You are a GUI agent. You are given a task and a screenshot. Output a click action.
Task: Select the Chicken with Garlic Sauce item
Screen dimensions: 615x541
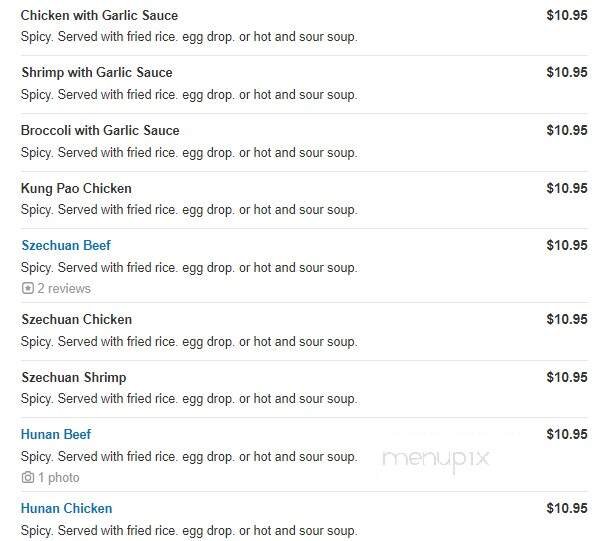pos(99,16)
